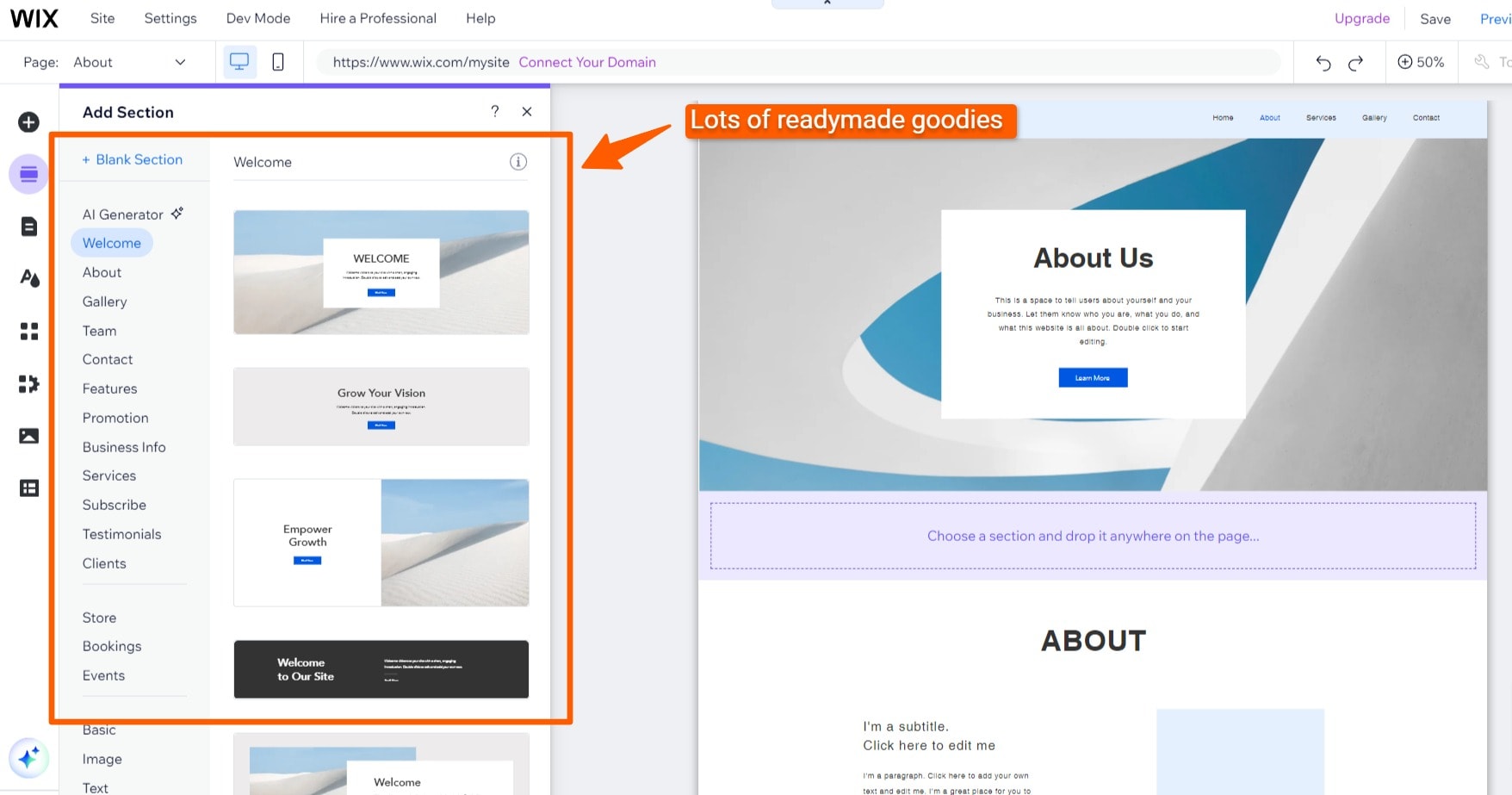This screenshot has height=795, width=1512.
Task: Open the Media panel
Action: point(28,436)
